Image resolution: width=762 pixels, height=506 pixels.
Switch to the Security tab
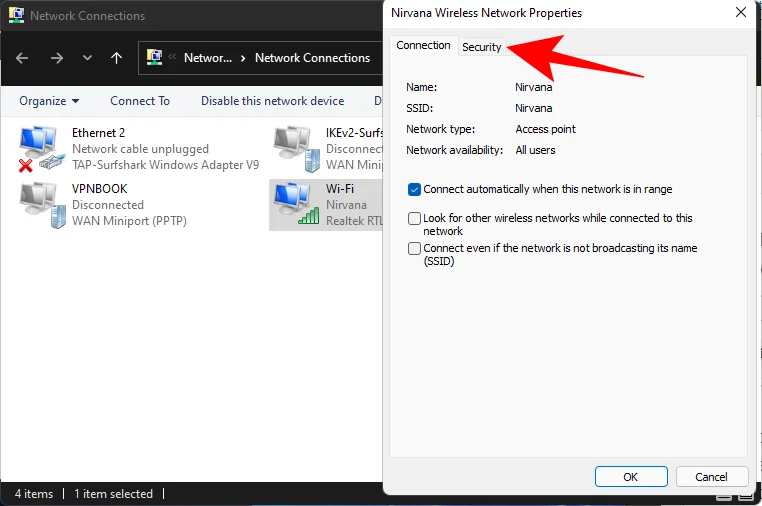[x=482, y=47]
